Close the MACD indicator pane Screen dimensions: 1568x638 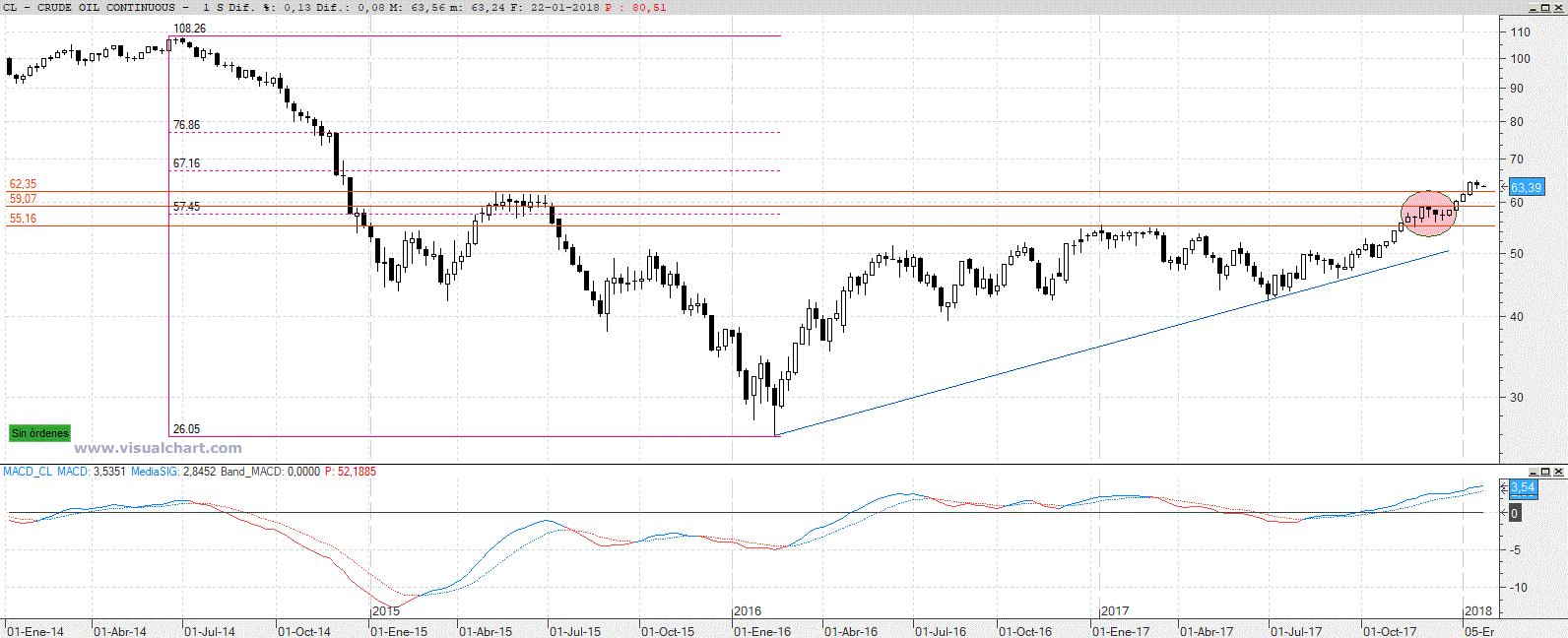(1560, 473)
